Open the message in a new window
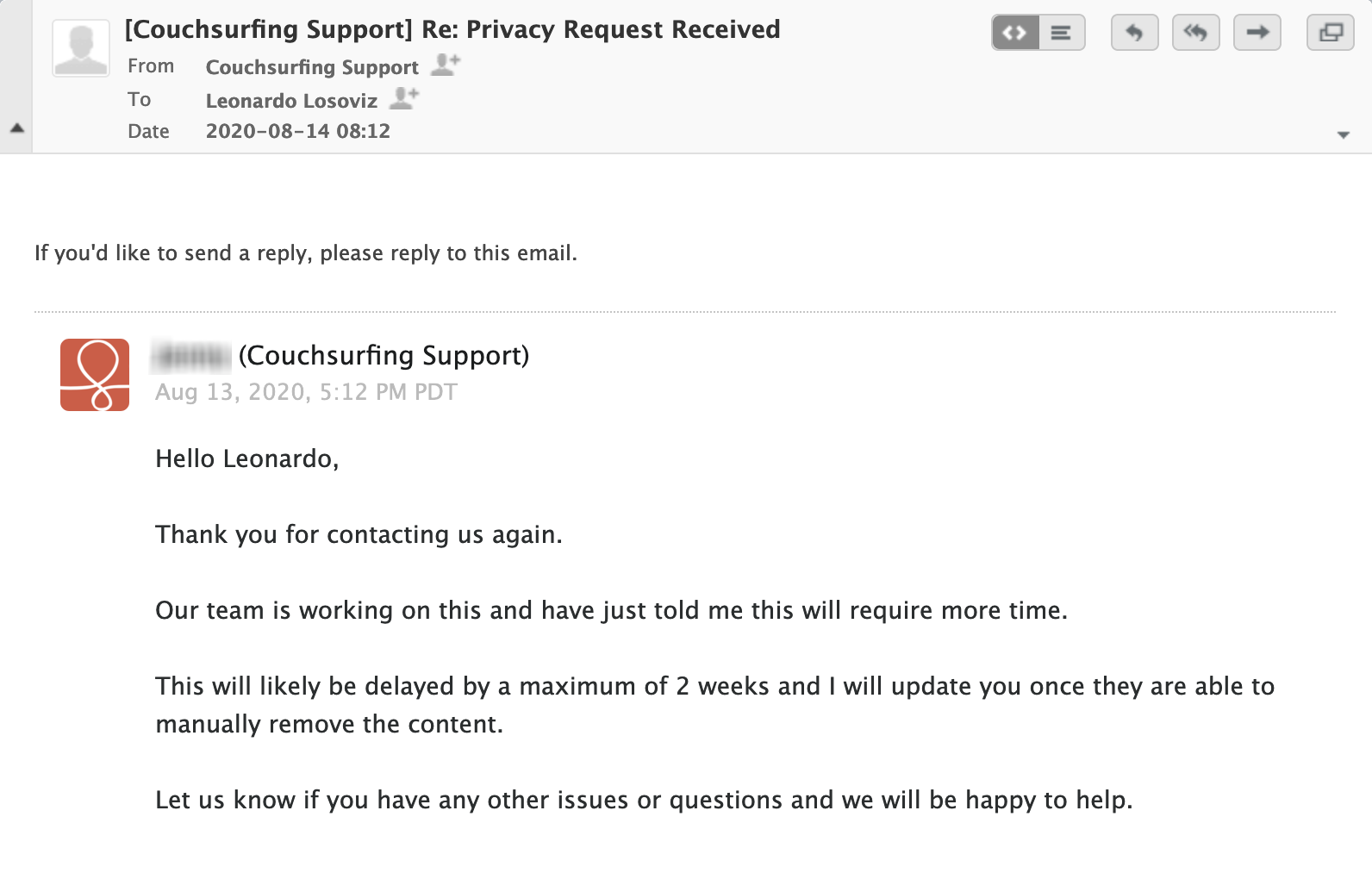This screenshot has height=873, width=1372. coord(1331,33)
